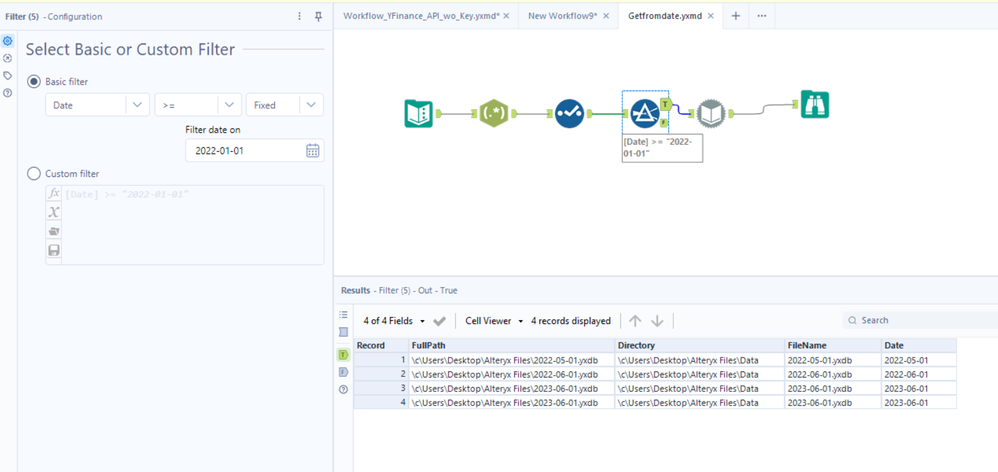The height and width of the screenshot is (472, 998).
Task: Click the Directory tool on the canvas
Action: tap(418, 114)
